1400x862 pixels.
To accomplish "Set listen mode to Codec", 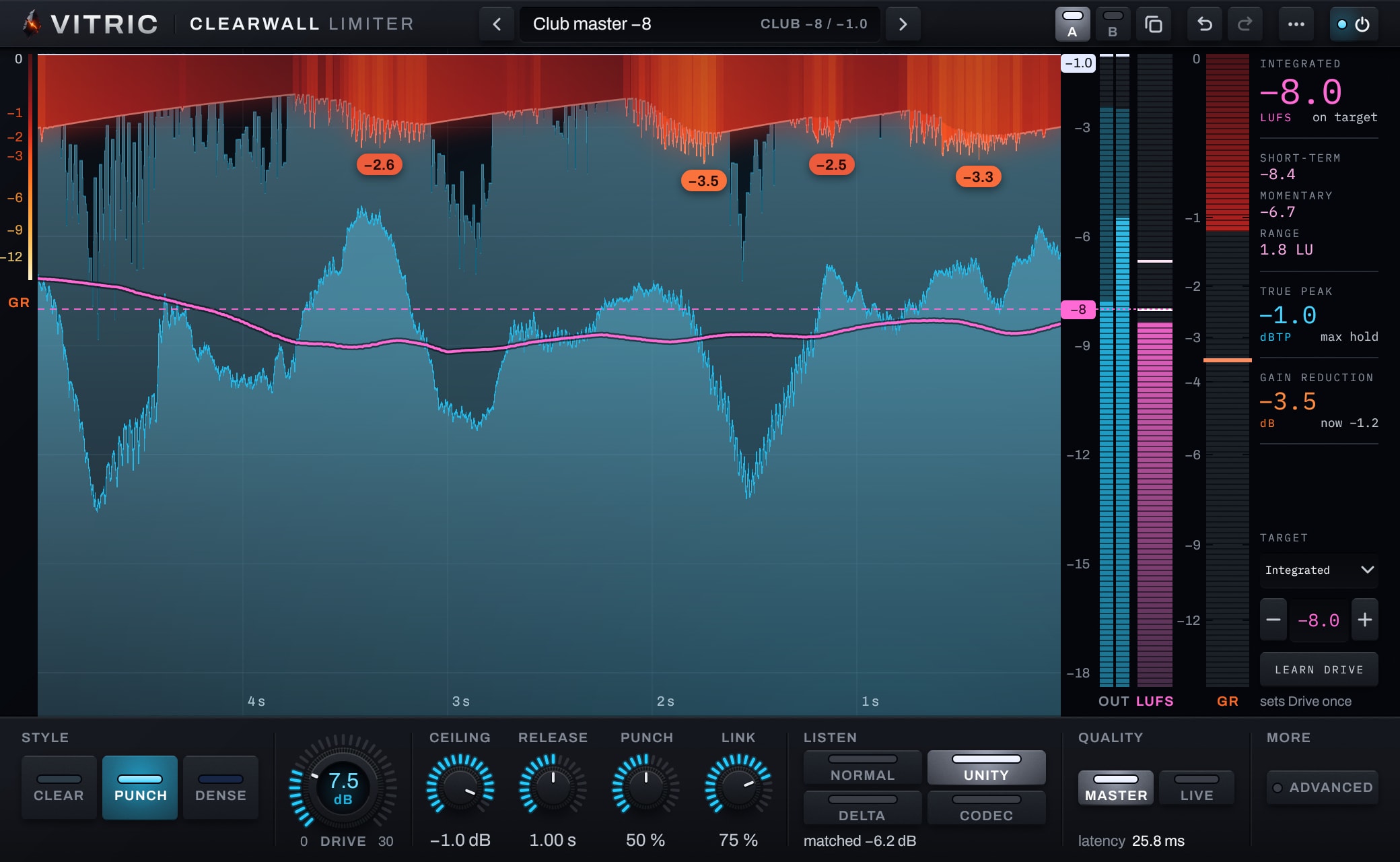I will tap(987, 807).
